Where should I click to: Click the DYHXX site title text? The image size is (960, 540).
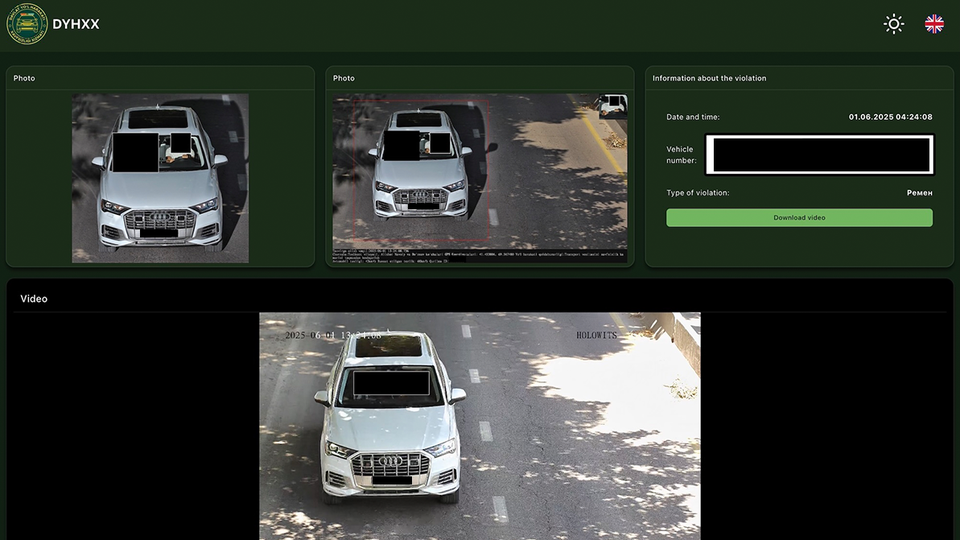pos(76,24)
